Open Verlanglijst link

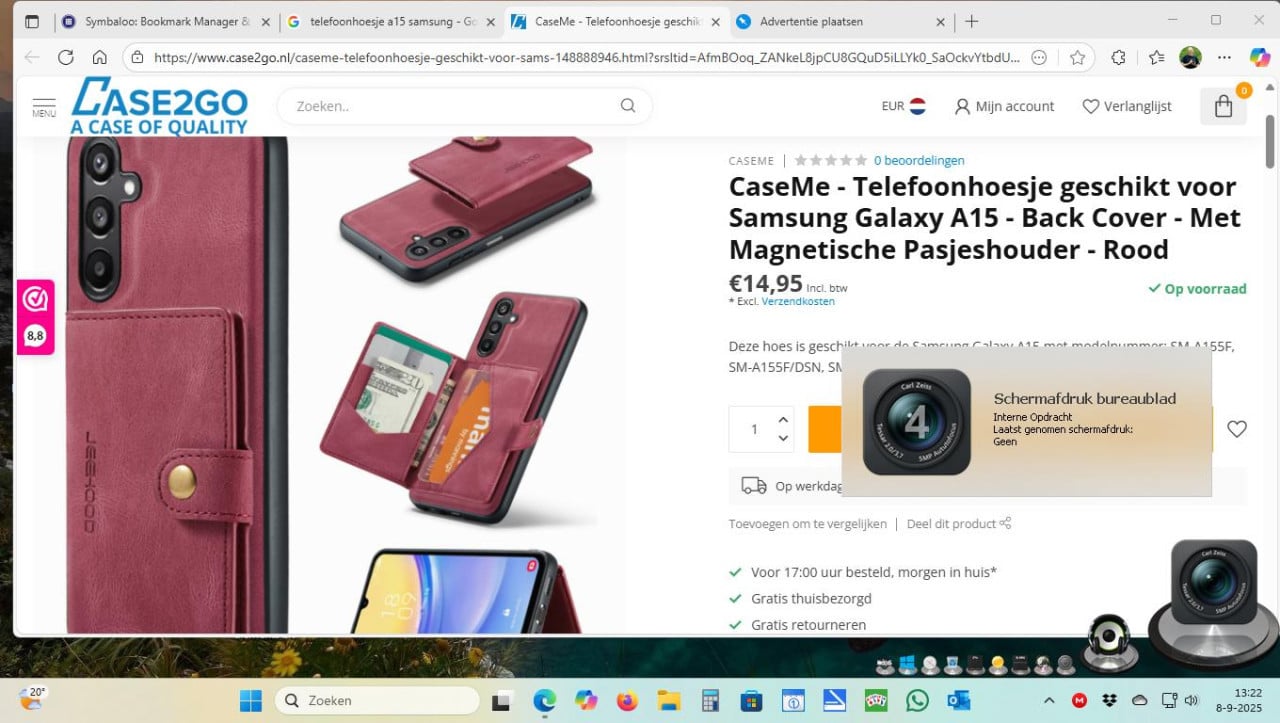(1127, 106)
